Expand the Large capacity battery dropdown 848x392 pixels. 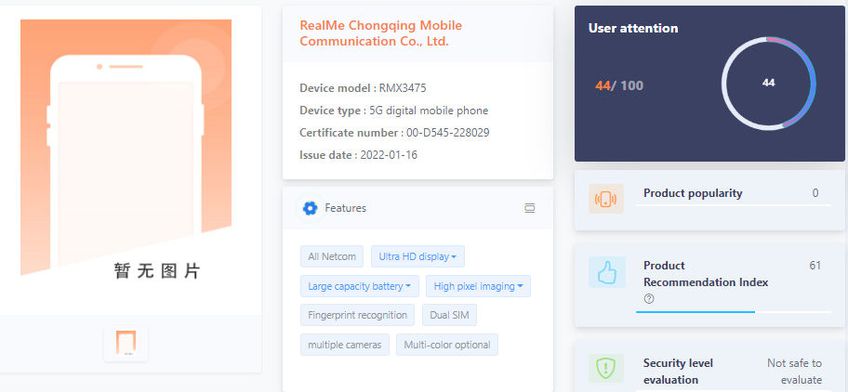point(360,286)
